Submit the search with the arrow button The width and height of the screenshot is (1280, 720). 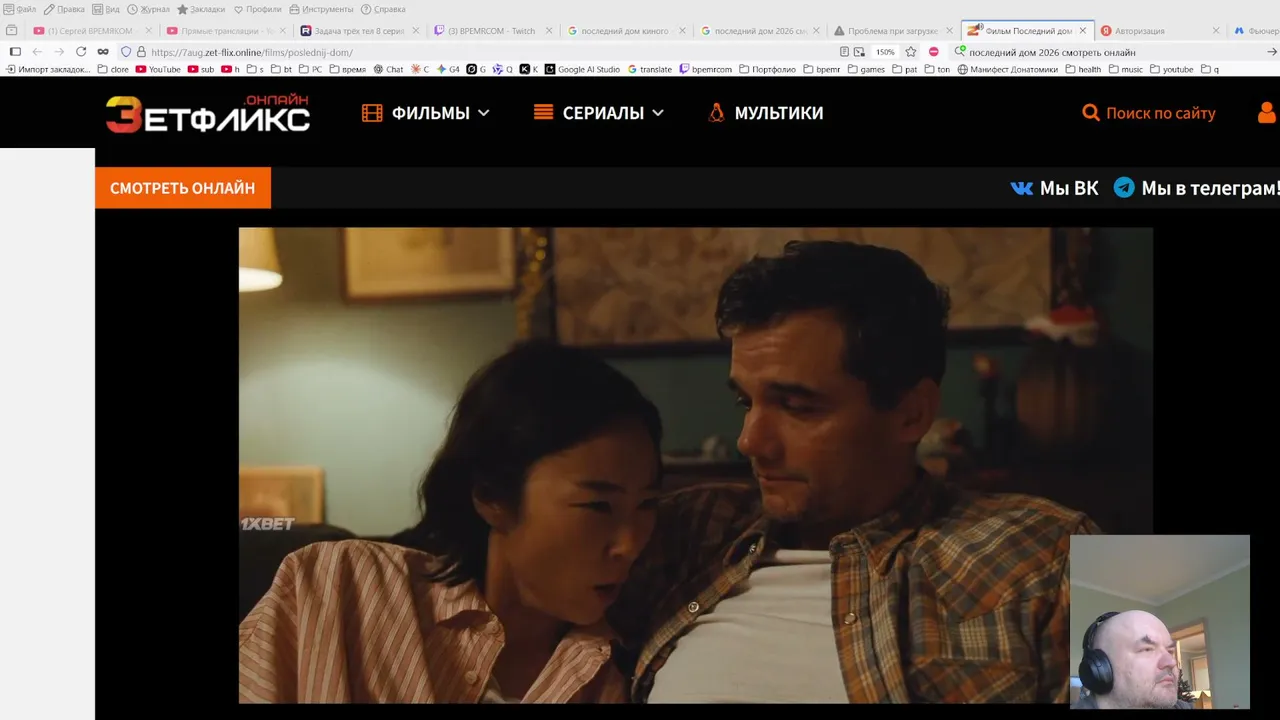pyautogui.click(x=1272, y=52)
